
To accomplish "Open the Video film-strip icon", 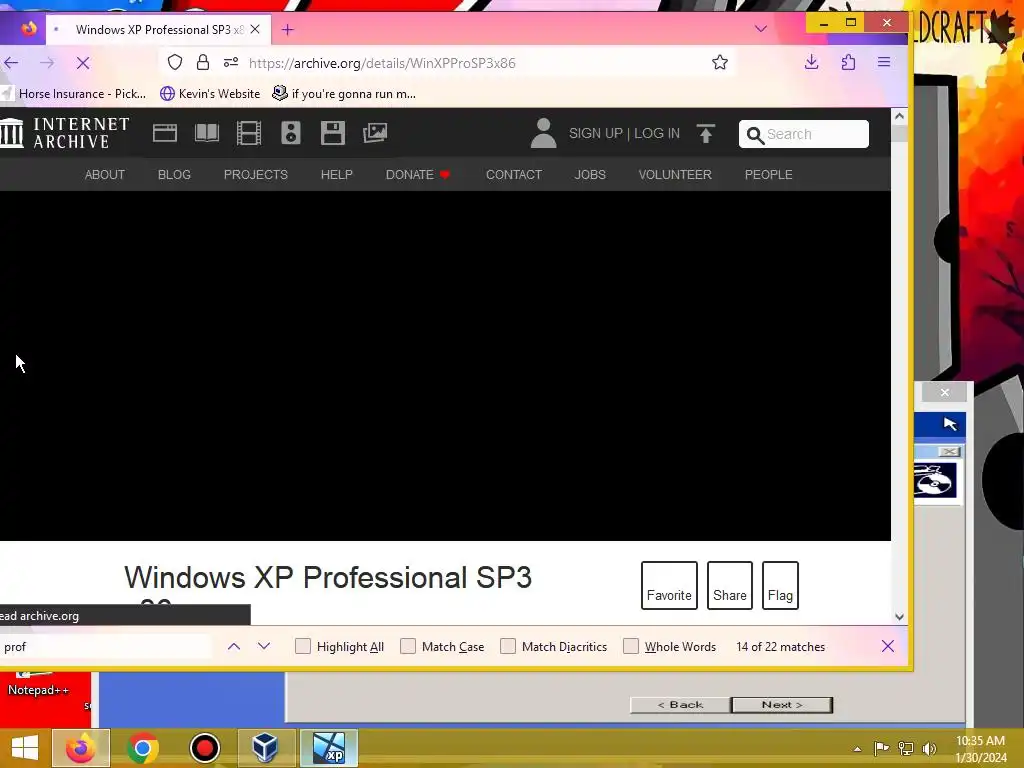I will pyautogui.click(x=249, y=133).
